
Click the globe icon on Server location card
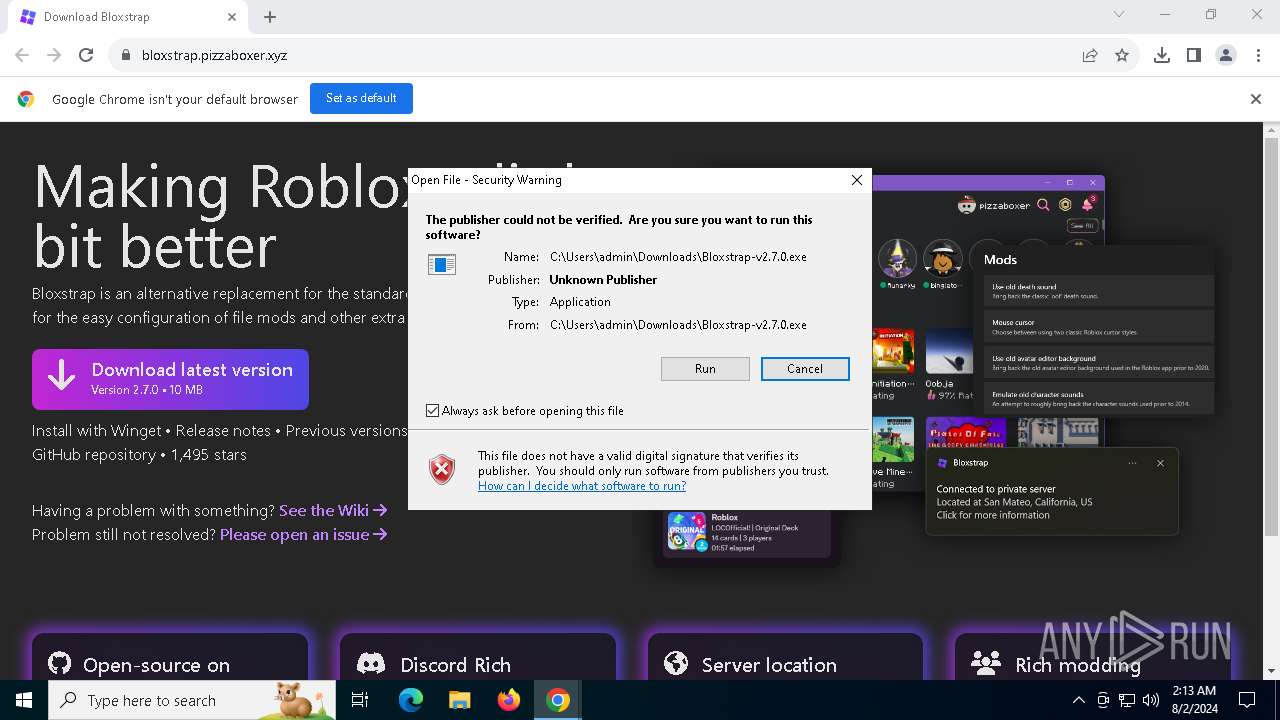[677, 664]
